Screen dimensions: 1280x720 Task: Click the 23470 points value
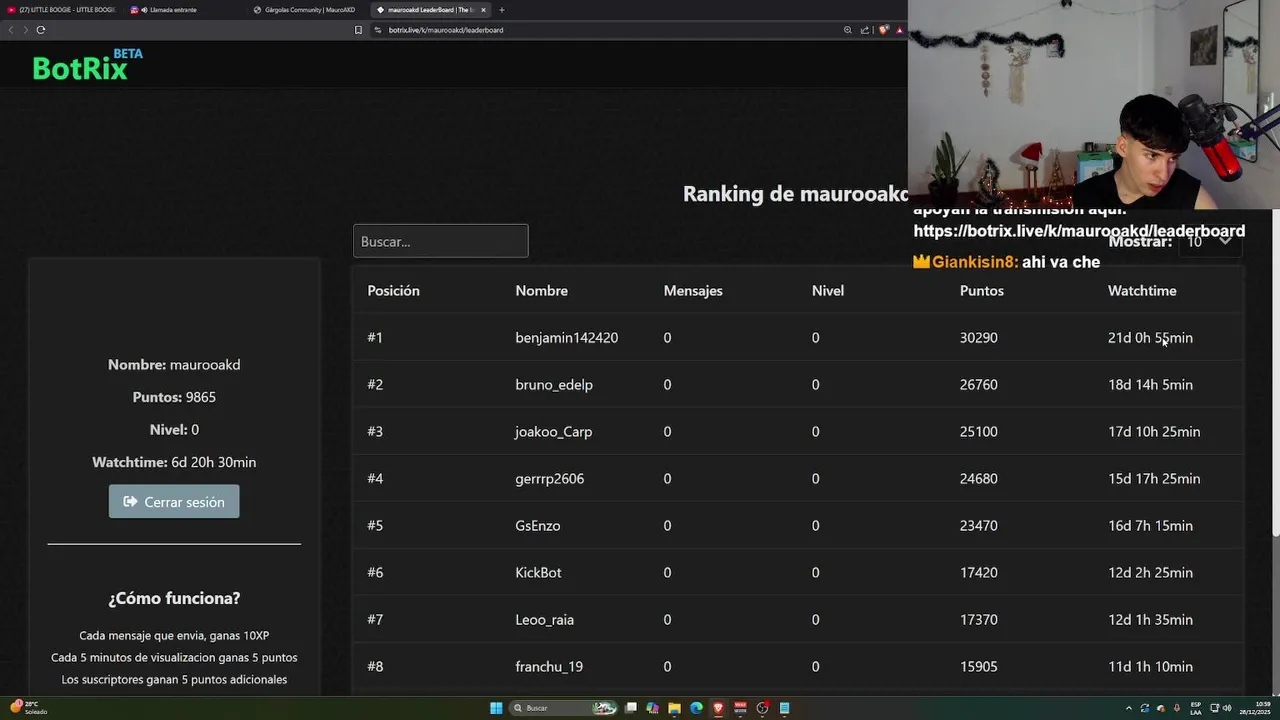(x=978, y=526)
